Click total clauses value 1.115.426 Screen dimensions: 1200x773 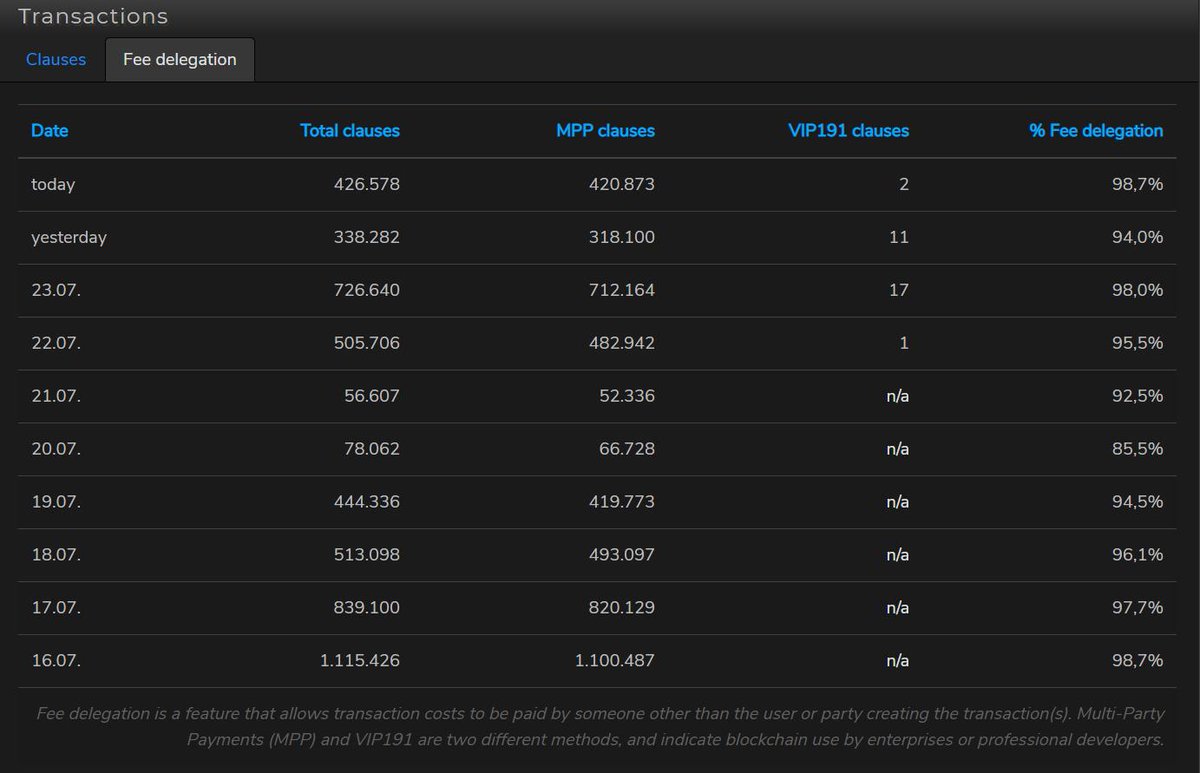click(x=360, y=661)
